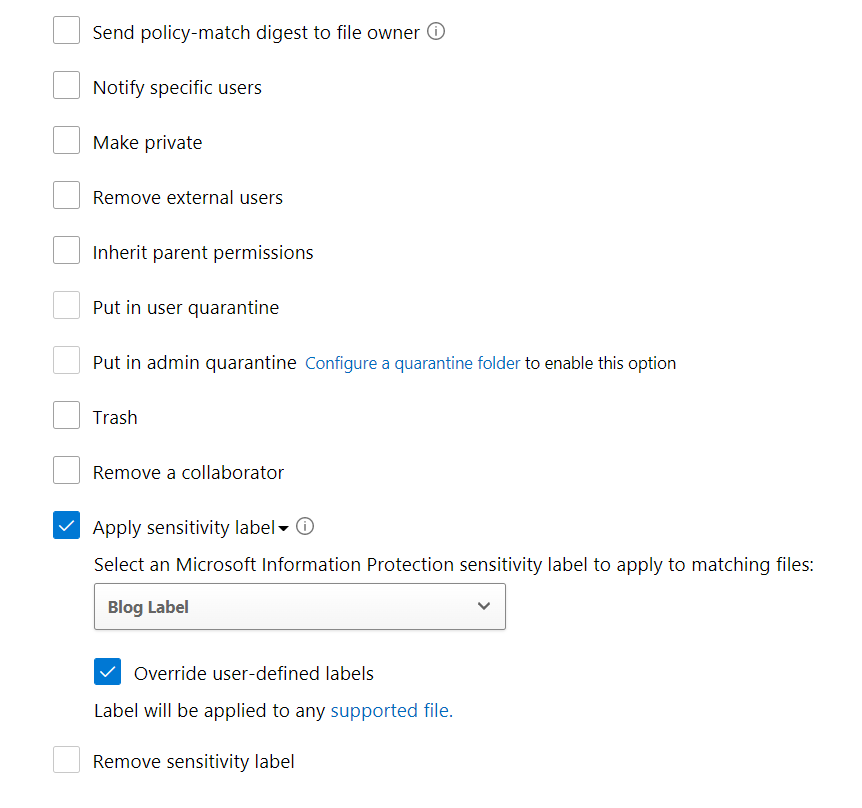Tick the Remove sensitivity label checkbox
This screenshot has width=862, height=808.
point(66,761)
